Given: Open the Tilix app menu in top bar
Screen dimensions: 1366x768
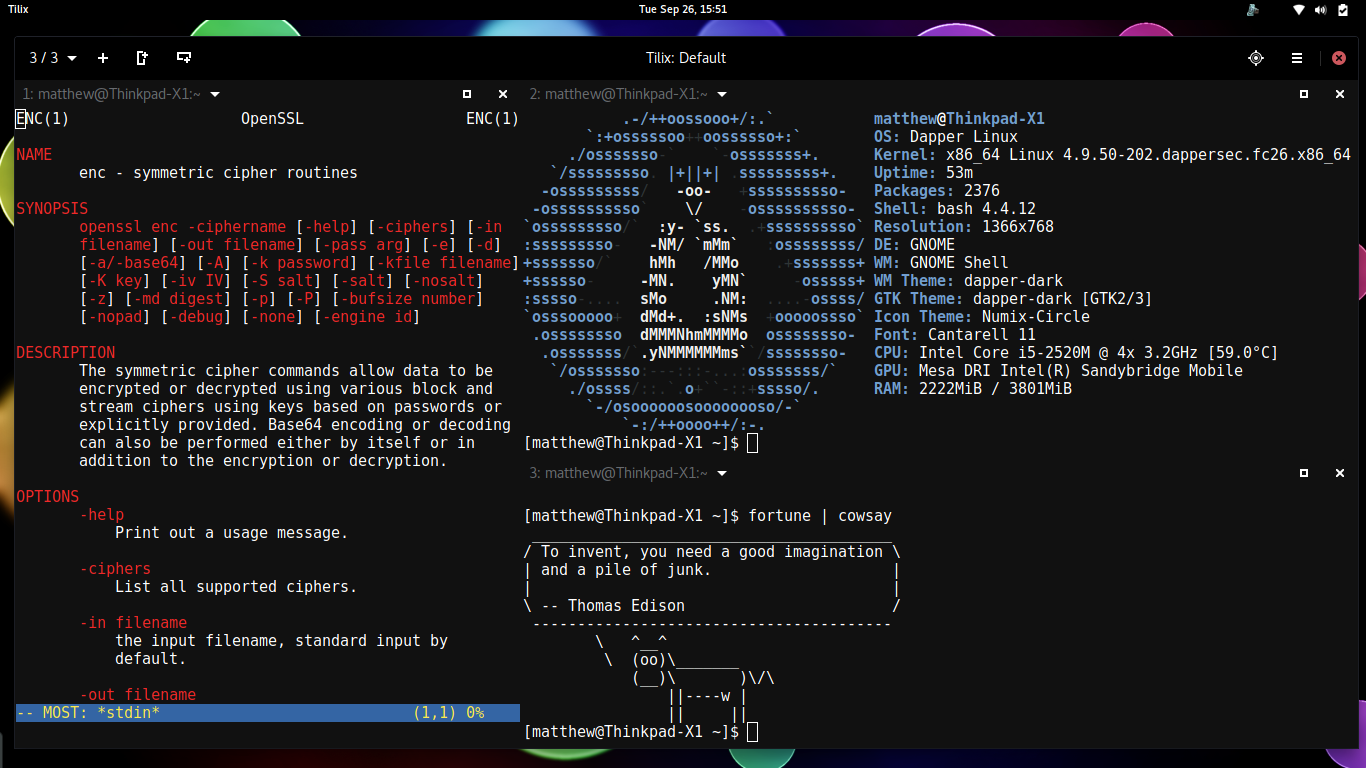Looking at the screenshot, I should click(x=18, y=9).
